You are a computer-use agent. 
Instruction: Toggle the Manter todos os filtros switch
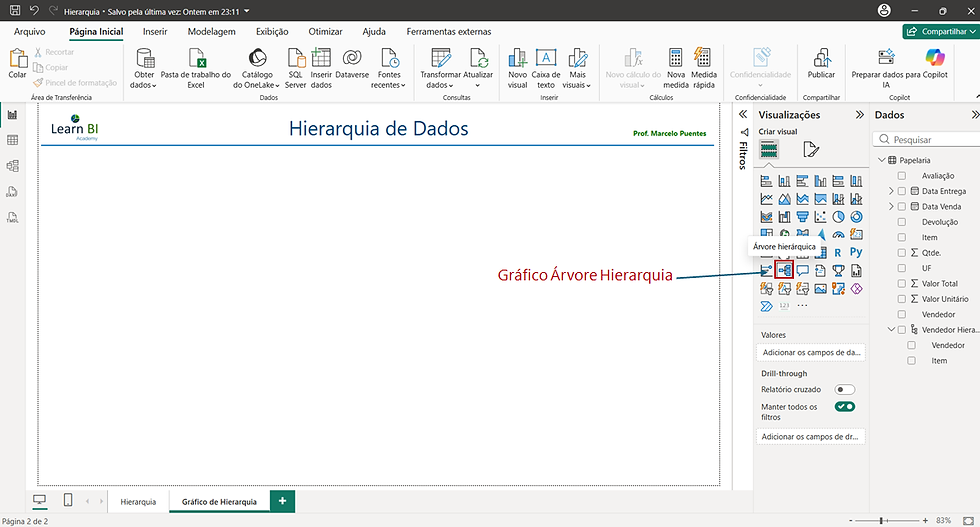point(844,406)
